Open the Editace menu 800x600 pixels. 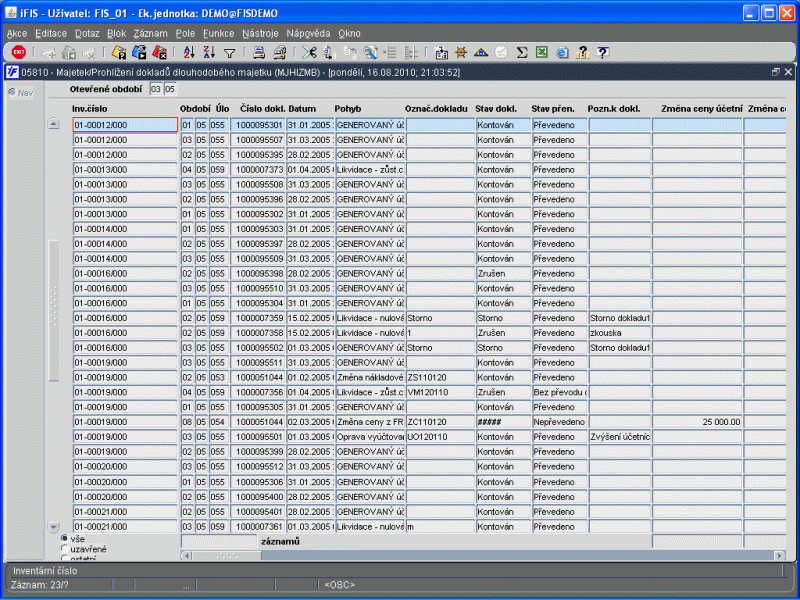click(51, 33)
